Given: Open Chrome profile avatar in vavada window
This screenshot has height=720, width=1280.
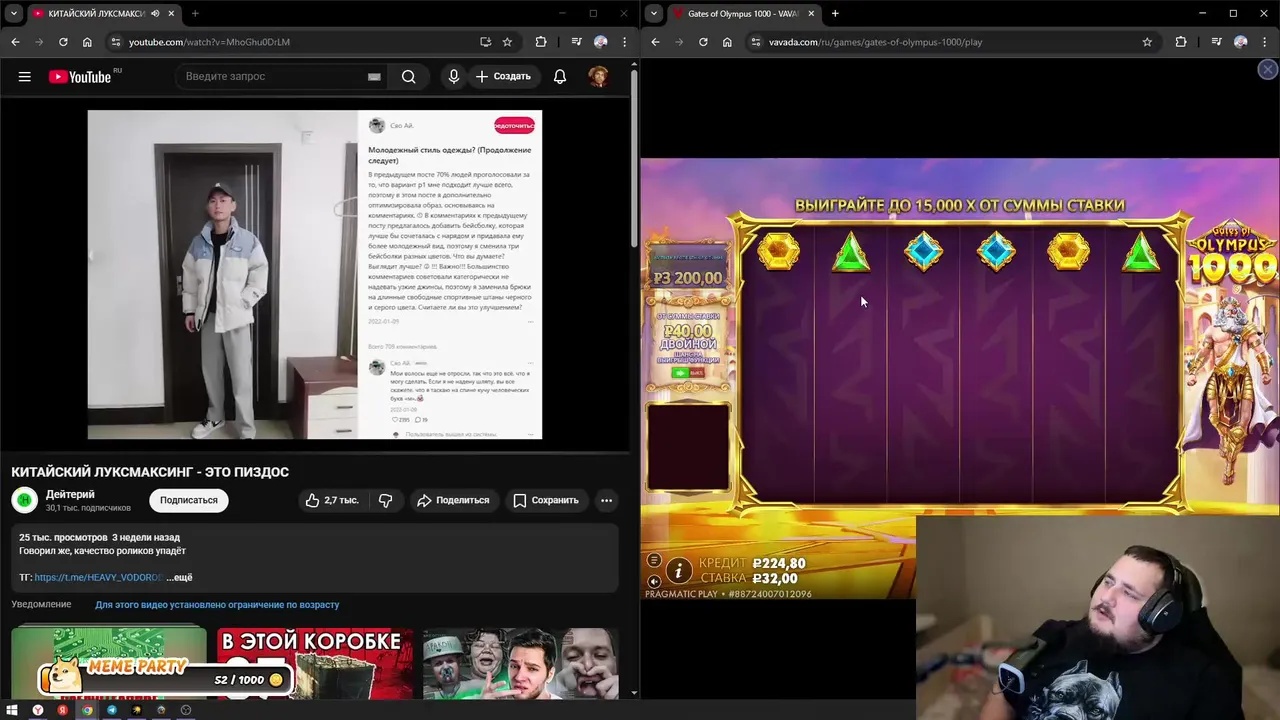Looking at the screenshot, I should (1241, 42).
